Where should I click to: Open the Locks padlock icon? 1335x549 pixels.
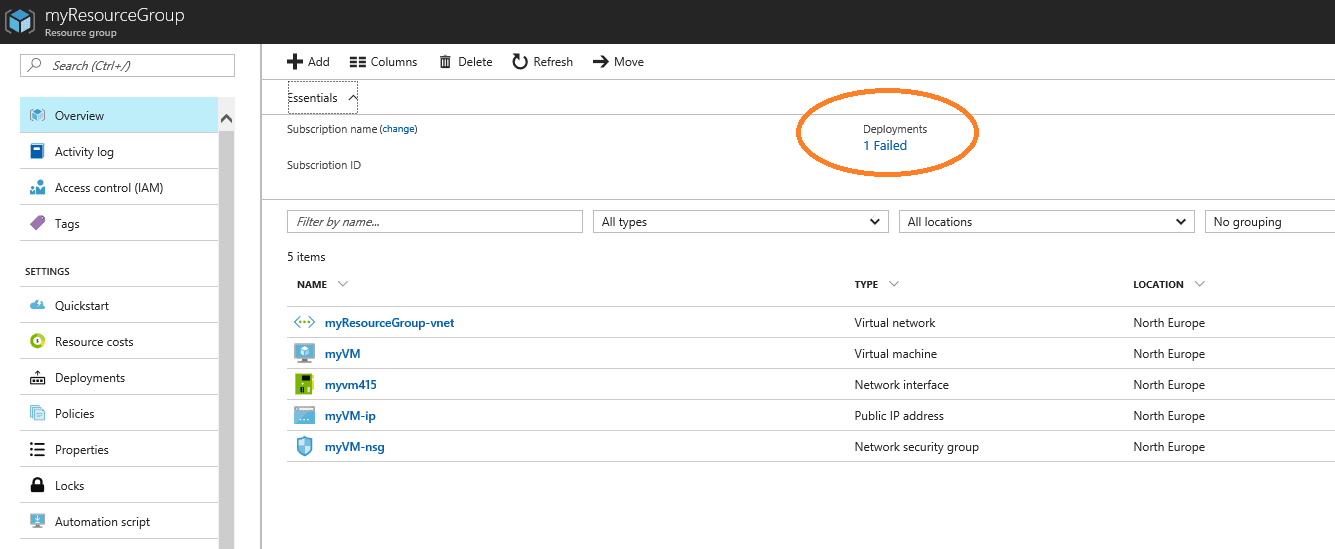38,486
